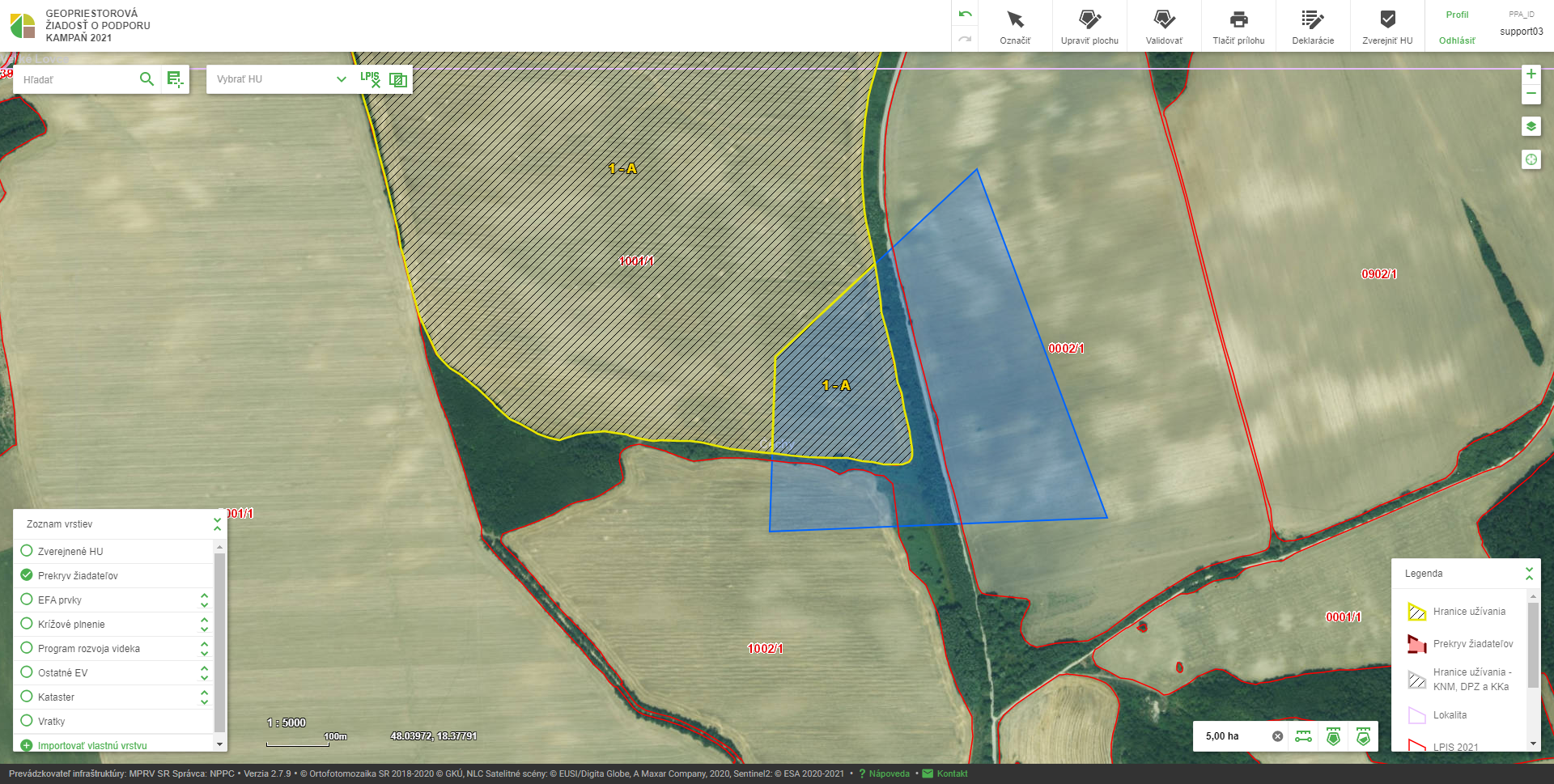This screenshot has width=1554, height=784.
Task: Click the support03 user name
Action: click(x=1521, y=32)
